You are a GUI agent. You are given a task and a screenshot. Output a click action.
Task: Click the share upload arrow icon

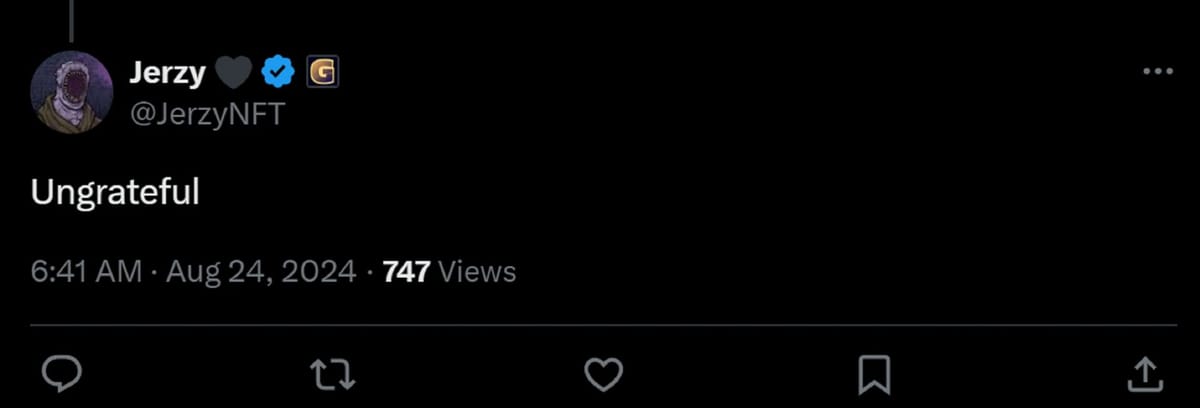1144,374
